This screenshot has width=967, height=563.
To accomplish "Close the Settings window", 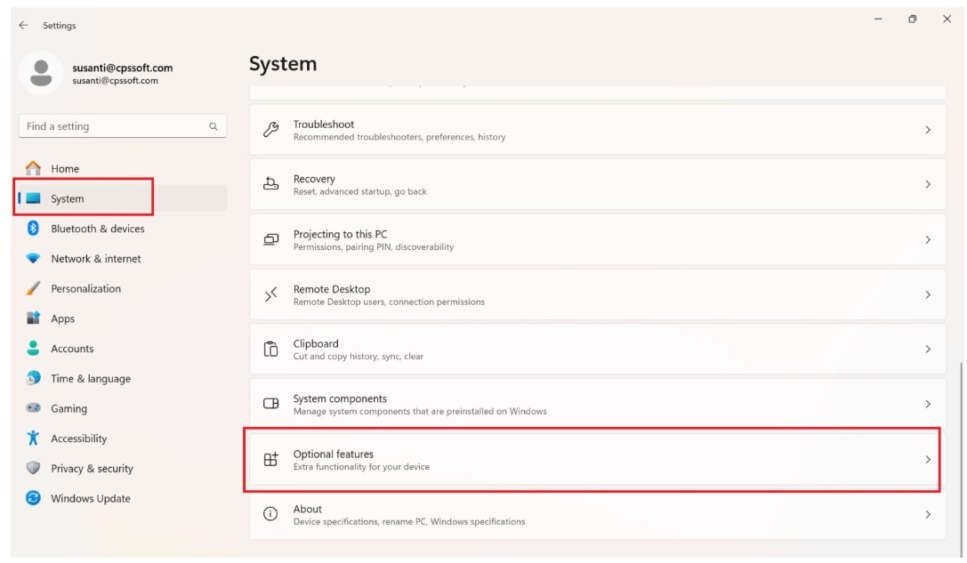I will pyautogui.click(x=947, y=19).
